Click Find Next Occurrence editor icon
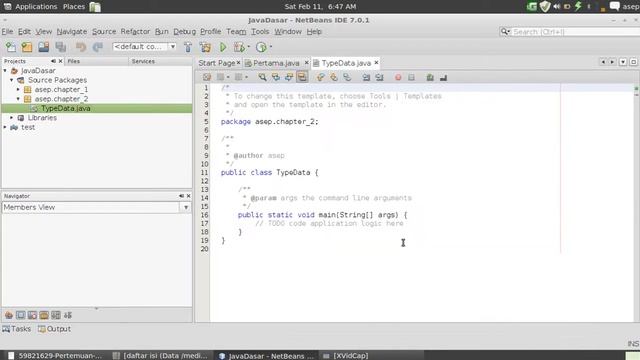The width and height of the screenshot is (640, 360). 289,77
